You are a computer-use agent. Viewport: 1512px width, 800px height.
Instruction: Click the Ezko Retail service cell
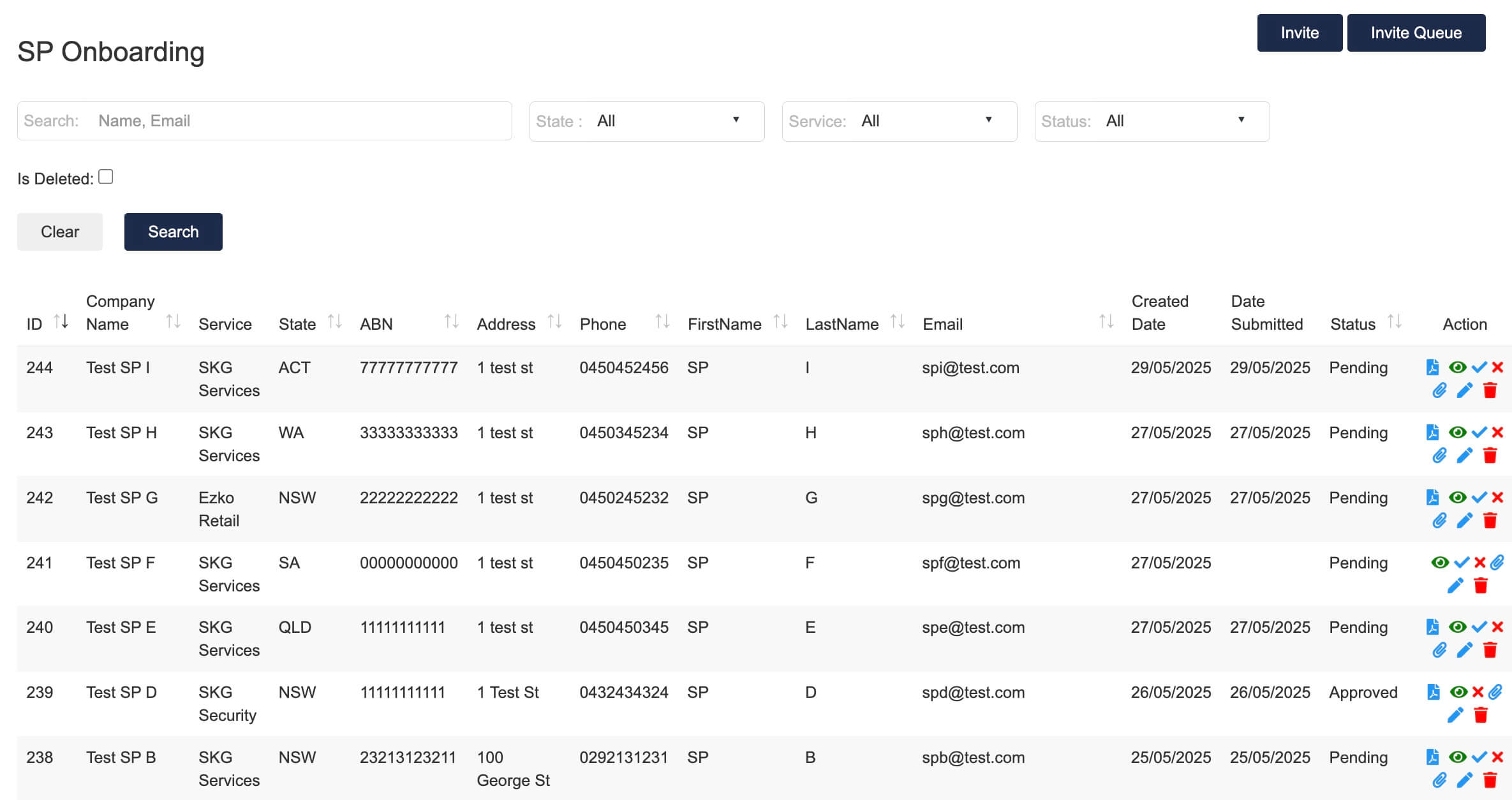(219, 509)
